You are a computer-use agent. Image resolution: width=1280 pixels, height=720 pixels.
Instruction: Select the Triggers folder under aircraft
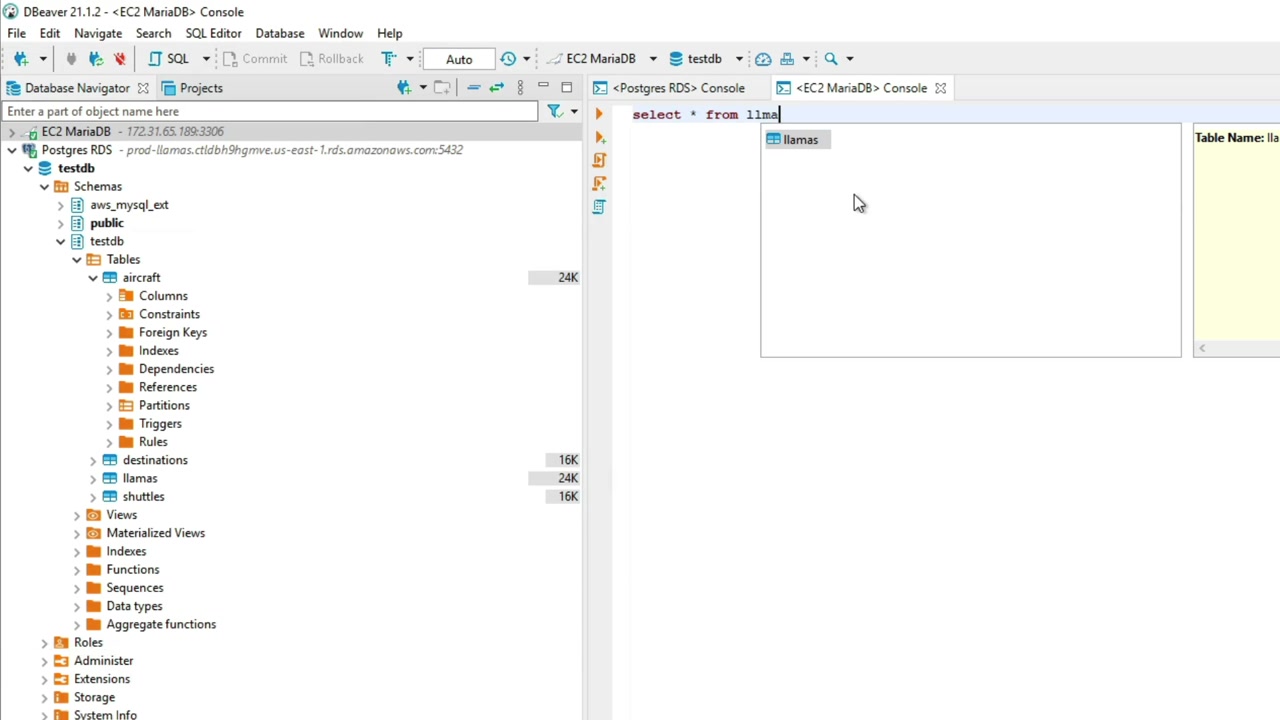(160, 424)
